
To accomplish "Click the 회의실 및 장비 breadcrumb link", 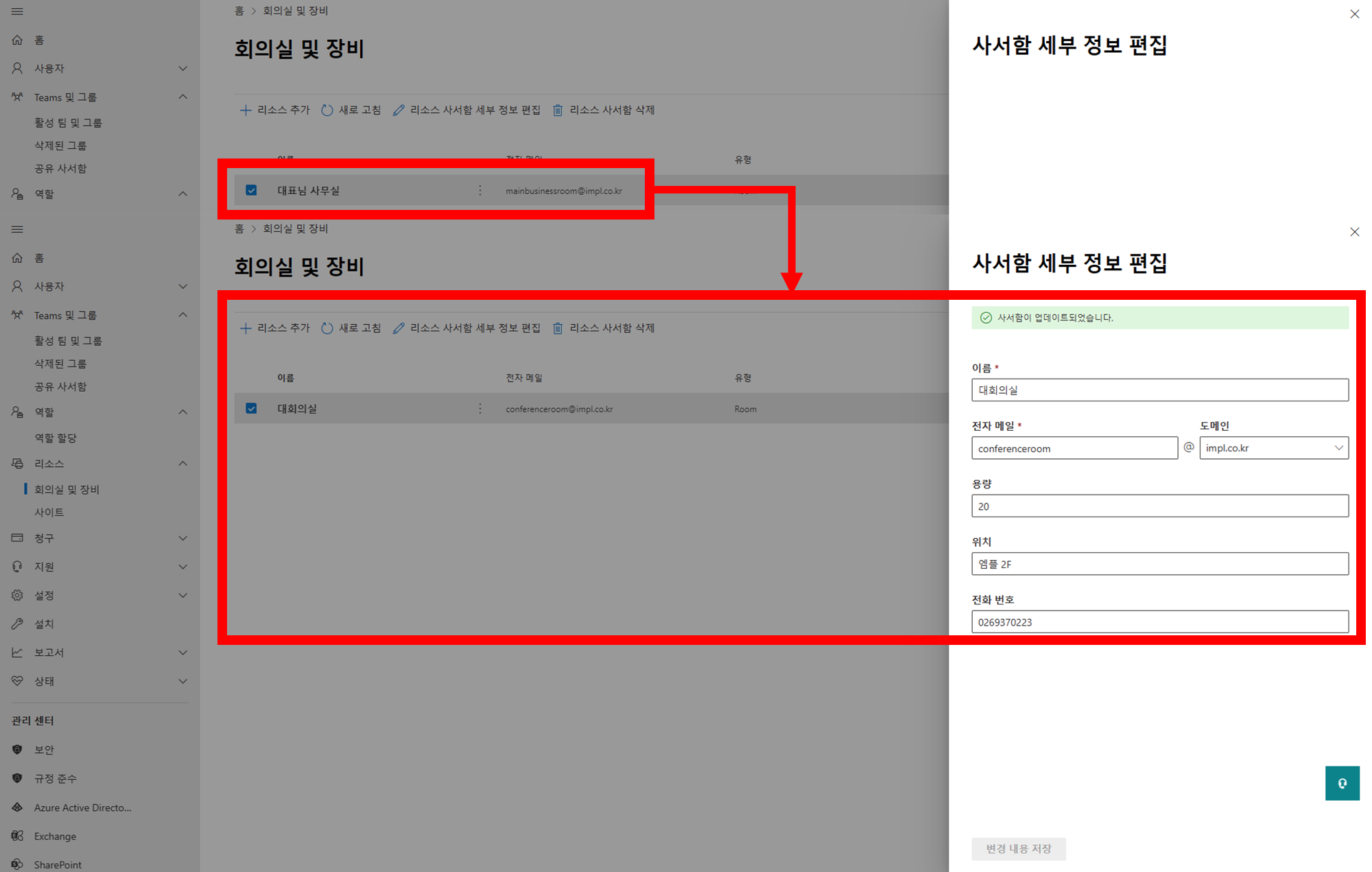I will [x=296, y=228].
